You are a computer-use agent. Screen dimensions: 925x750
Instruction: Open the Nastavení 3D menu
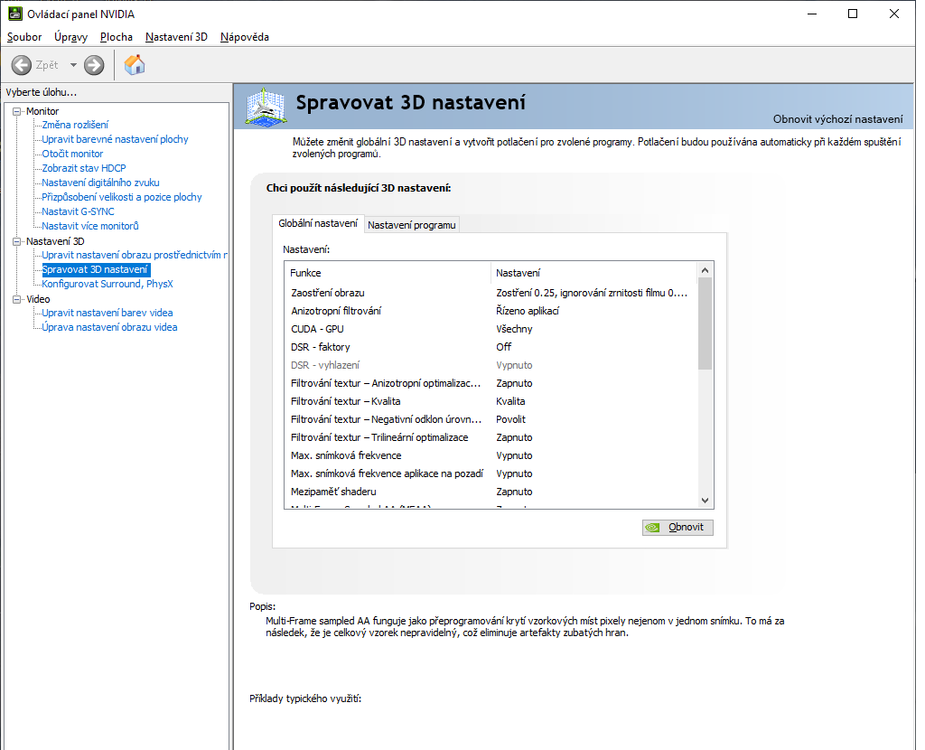pyautogui.click(x=176, y=37)
